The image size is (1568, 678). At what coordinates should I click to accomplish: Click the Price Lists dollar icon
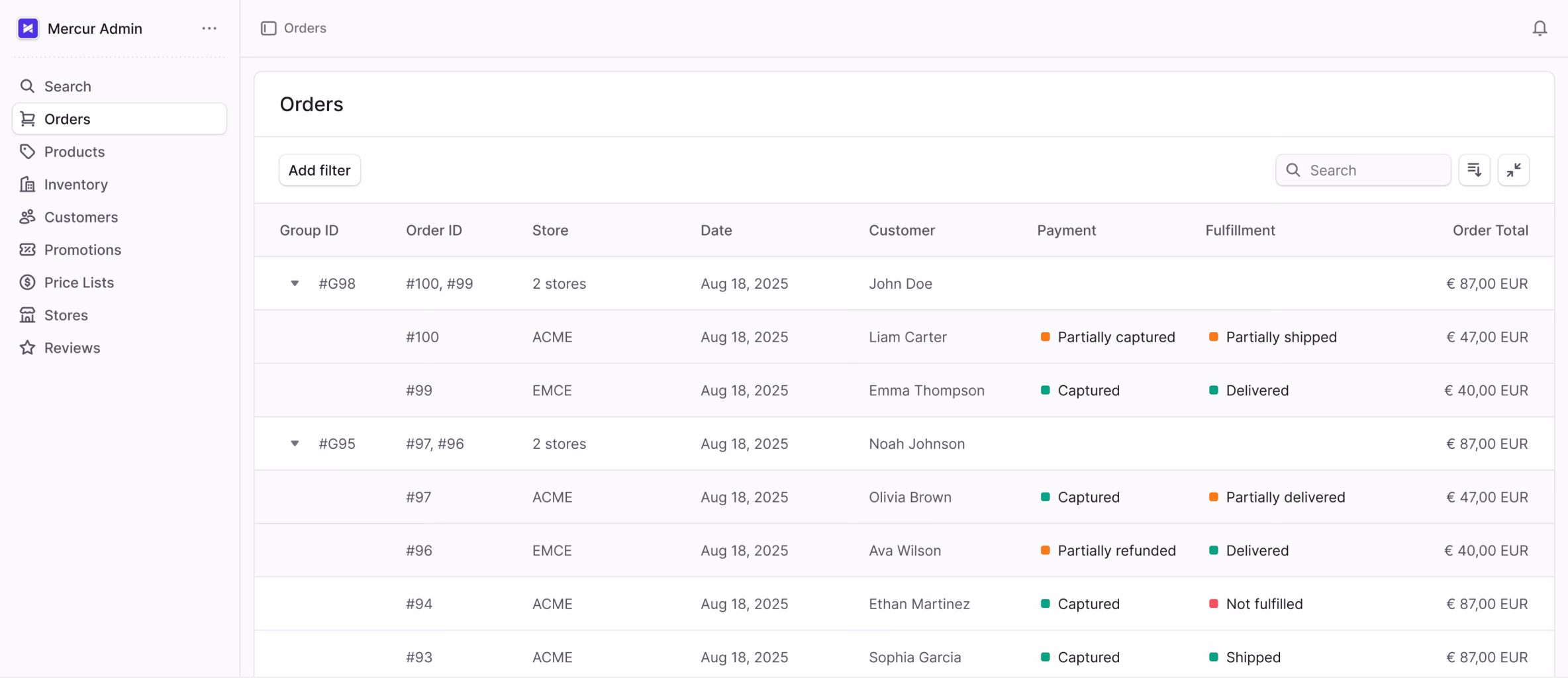click(x=27, y=282)
